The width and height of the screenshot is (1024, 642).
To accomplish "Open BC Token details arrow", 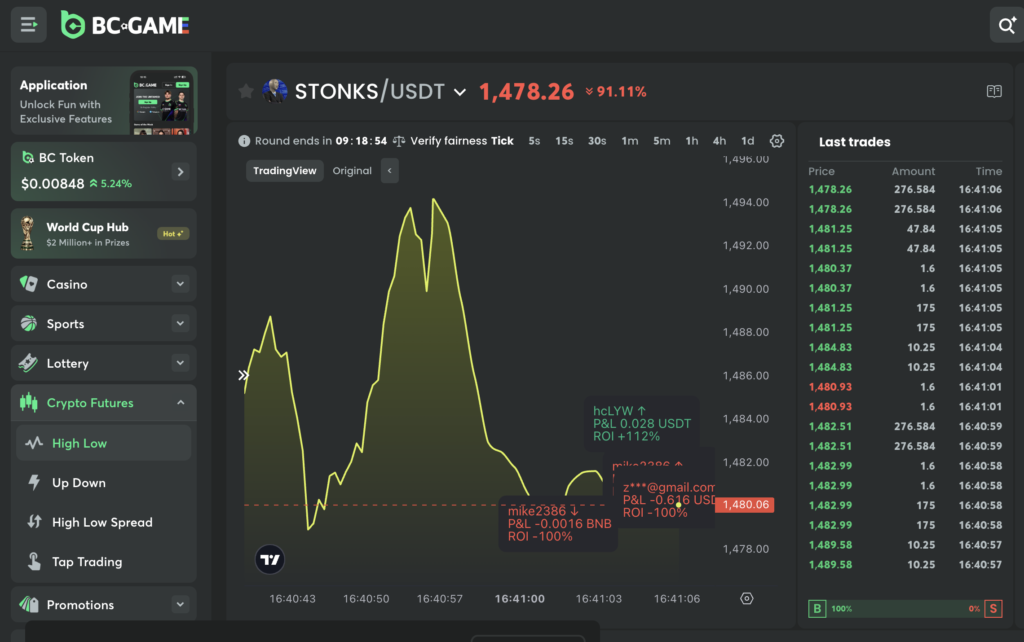I will [x=181, y=172].
